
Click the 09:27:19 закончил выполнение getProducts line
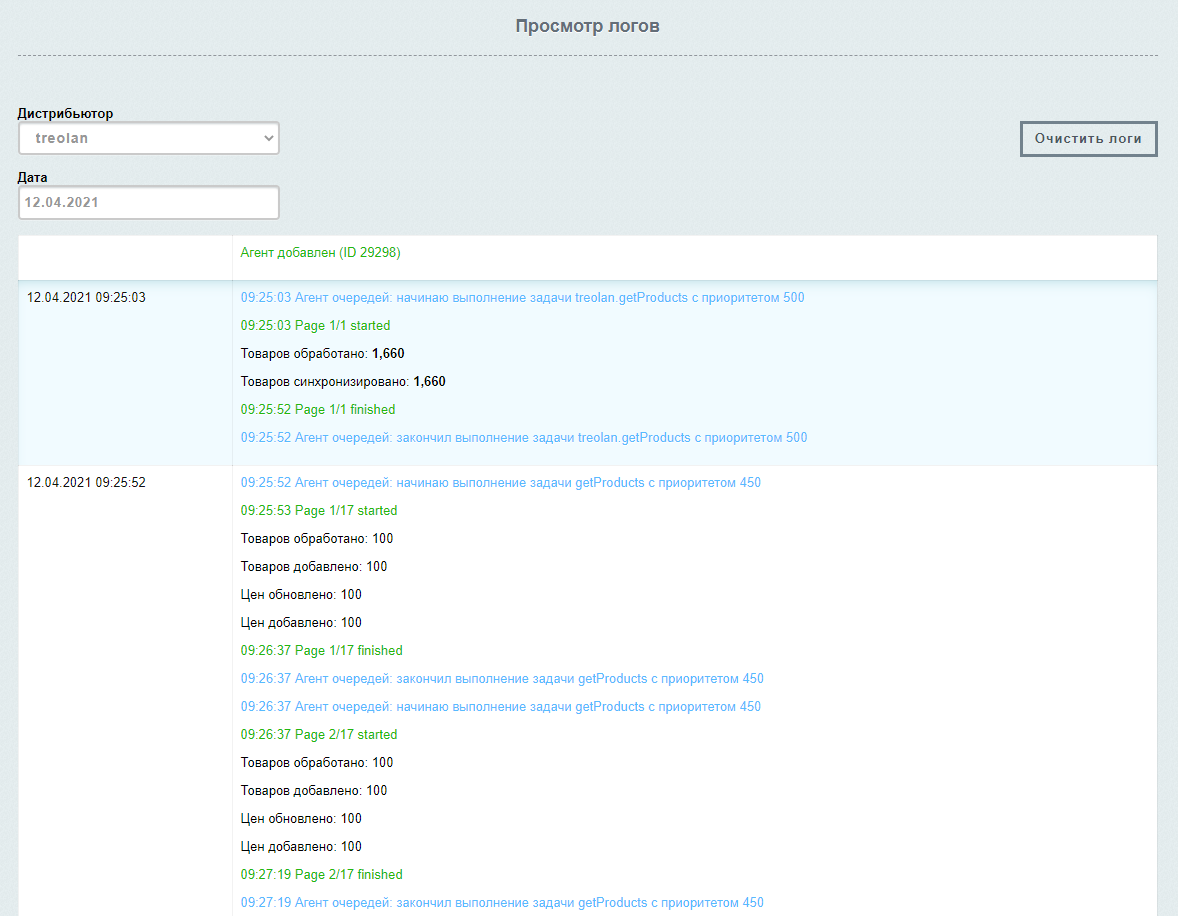502,902
